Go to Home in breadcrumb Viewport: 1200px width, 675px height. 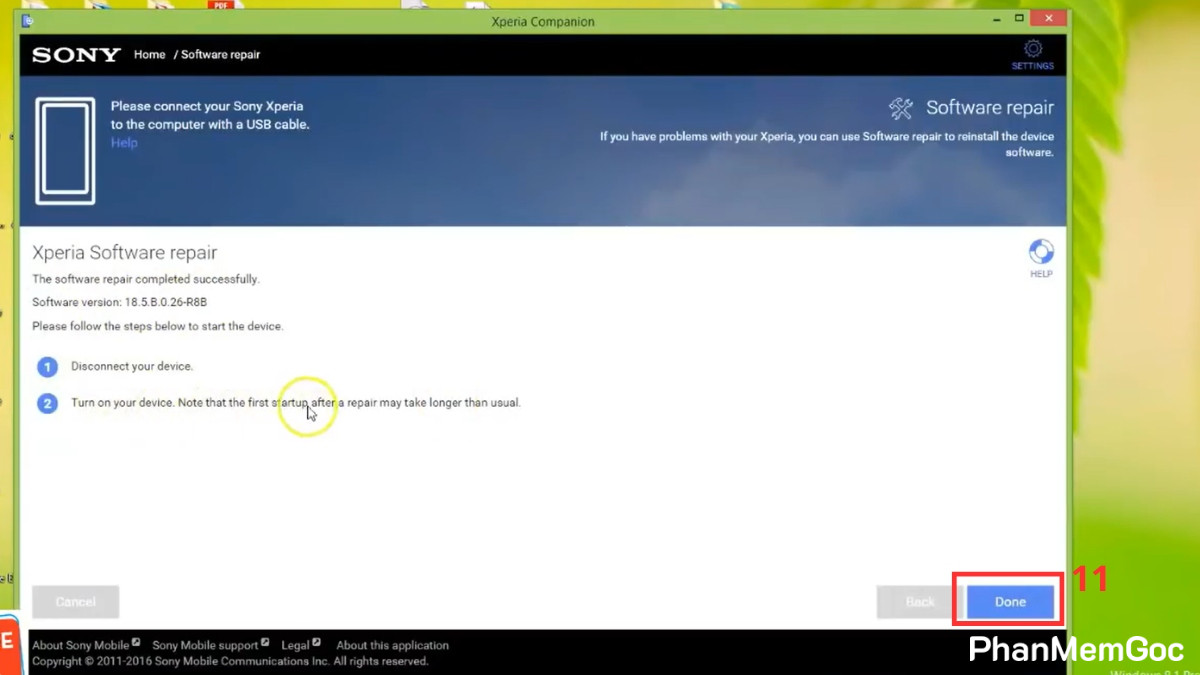(149, 55)
